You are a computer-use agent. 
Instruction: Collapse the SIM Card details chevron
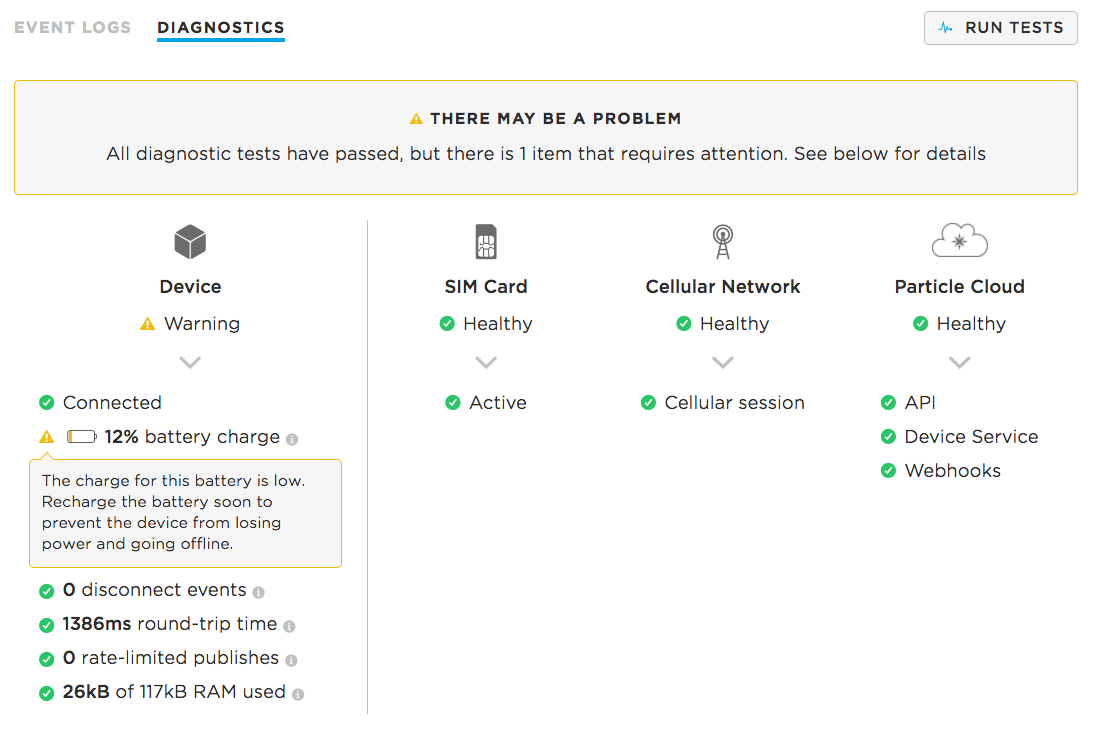point(486,363)
